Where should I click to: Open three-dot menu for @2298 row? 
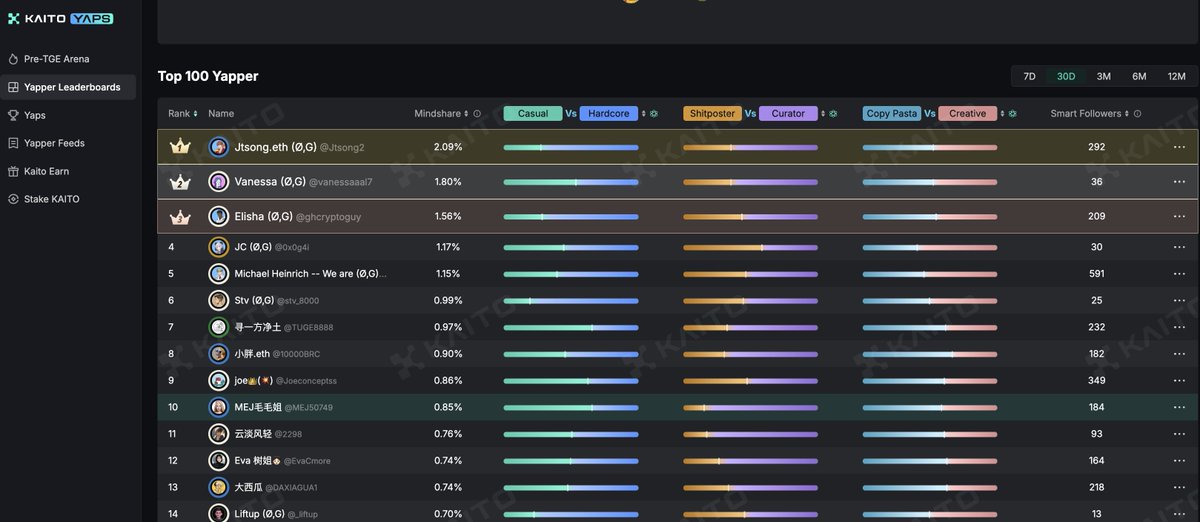pos(1179,434)
